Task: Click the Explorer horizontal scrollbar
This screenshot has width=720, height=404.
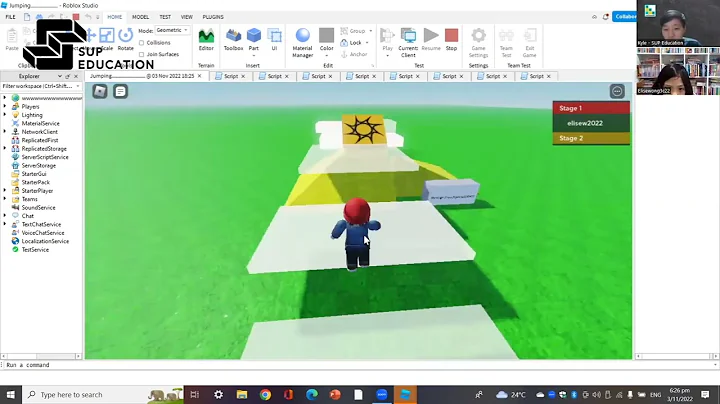Action: [x=41, y=356]
